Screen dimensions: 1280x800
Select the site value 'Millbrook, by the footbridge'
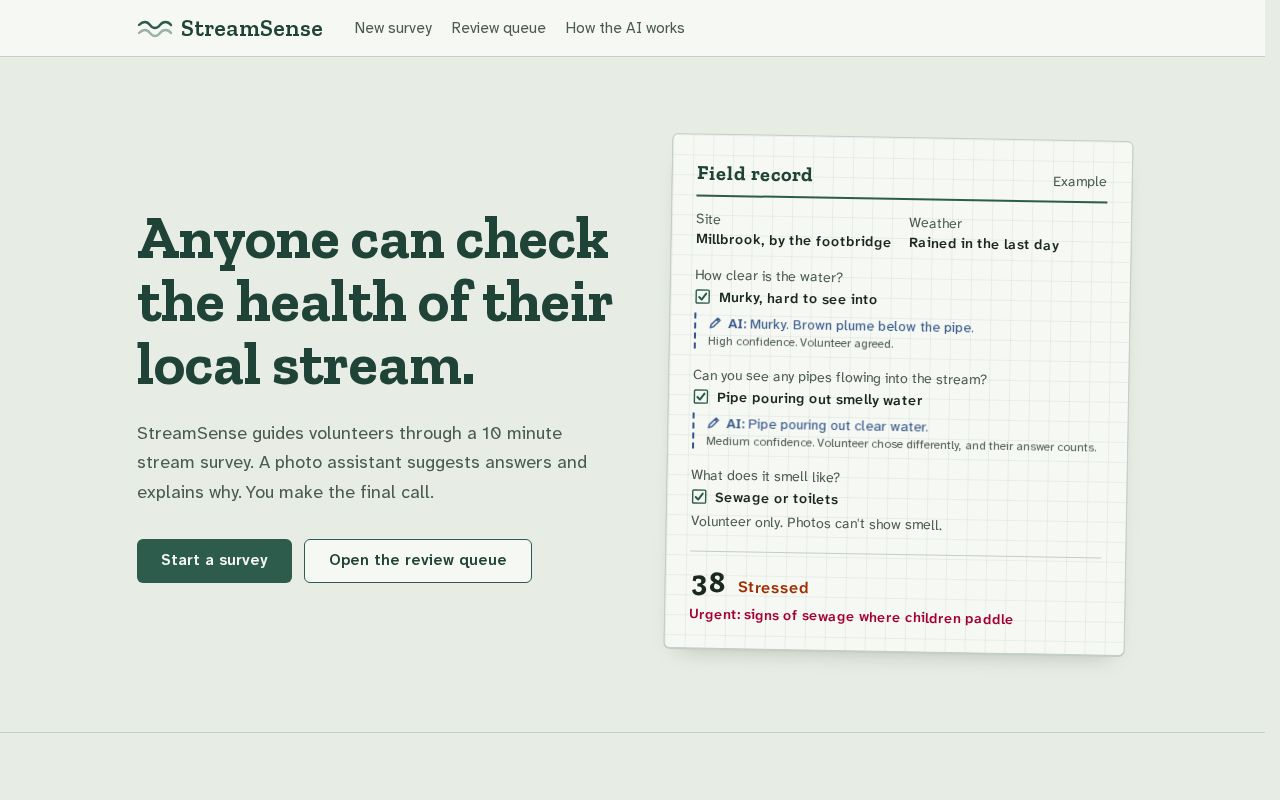click(x=793, y=241)
